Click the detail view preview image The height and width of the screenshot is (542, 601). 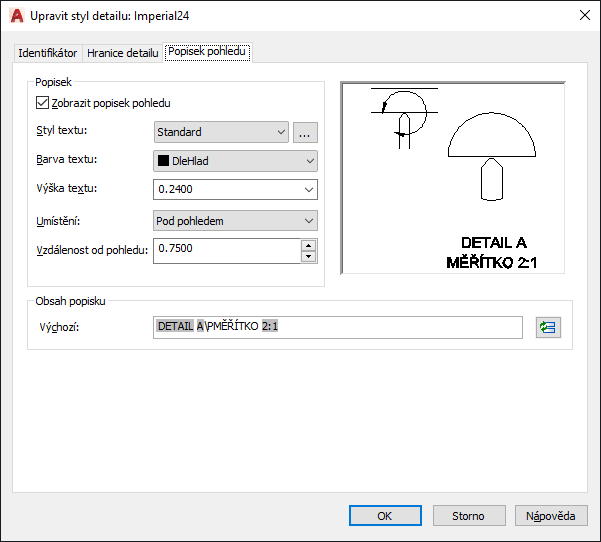(x=453, y=178)
